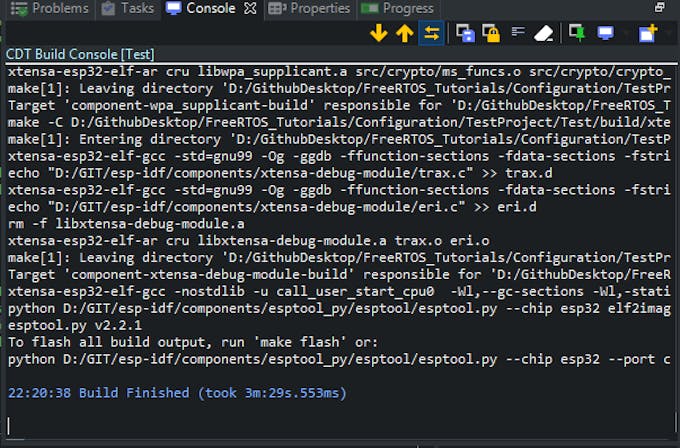680x448 pixels.
Task: Click the echo trax.c >> trax.d line
Action: [x=280, y=173]
